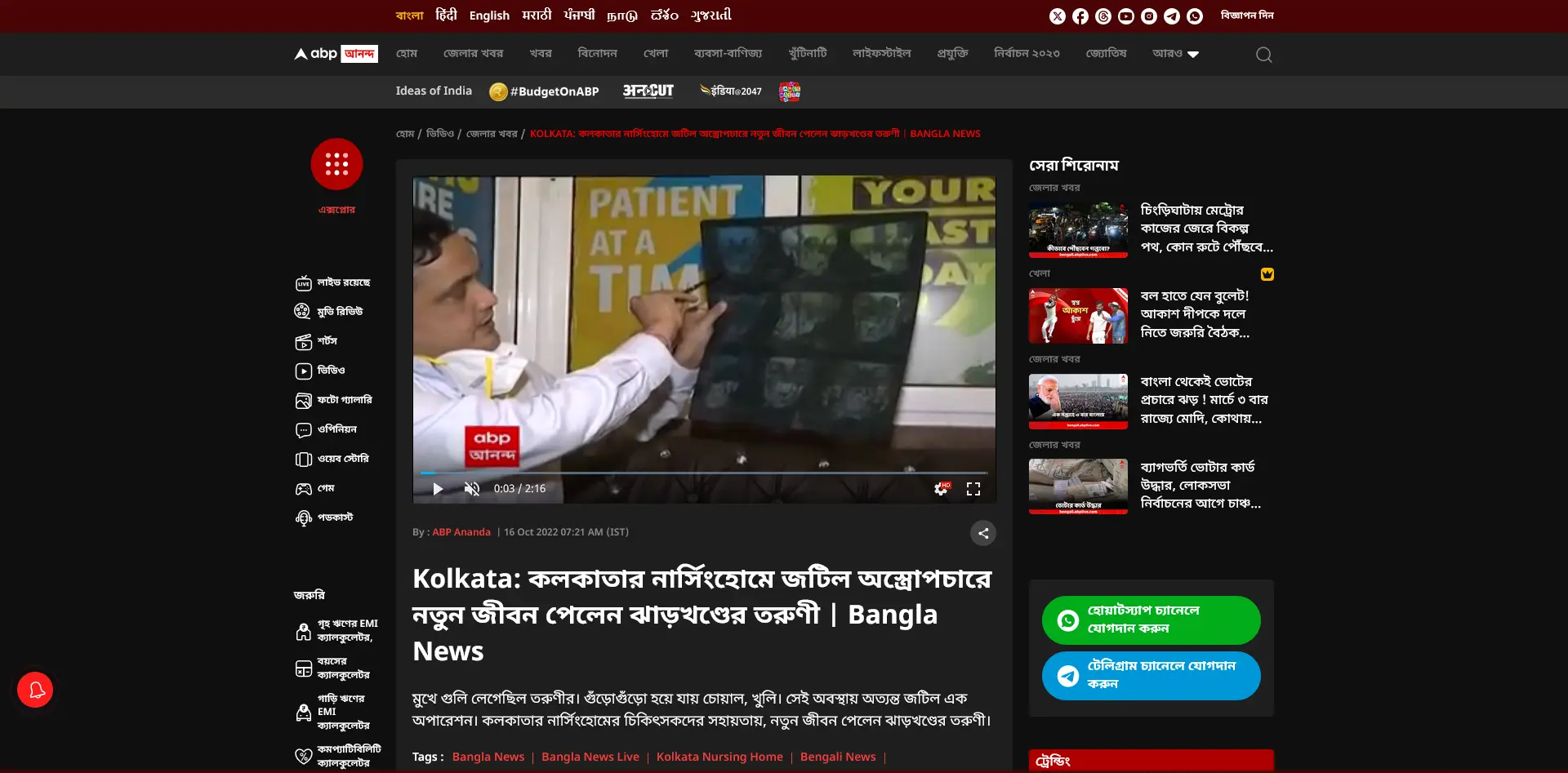The width and height of the screenshot is (1568, 773).
Task: Click the #BudgetOnABP link
Action: pos(544,91)
